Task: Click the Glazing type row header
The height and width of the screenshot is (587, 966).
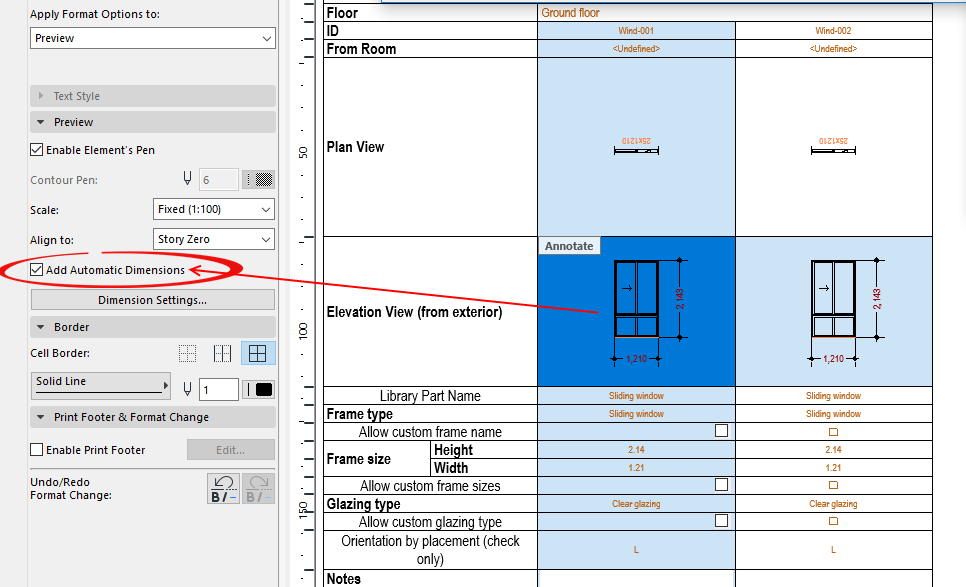Action: [430, 504]
